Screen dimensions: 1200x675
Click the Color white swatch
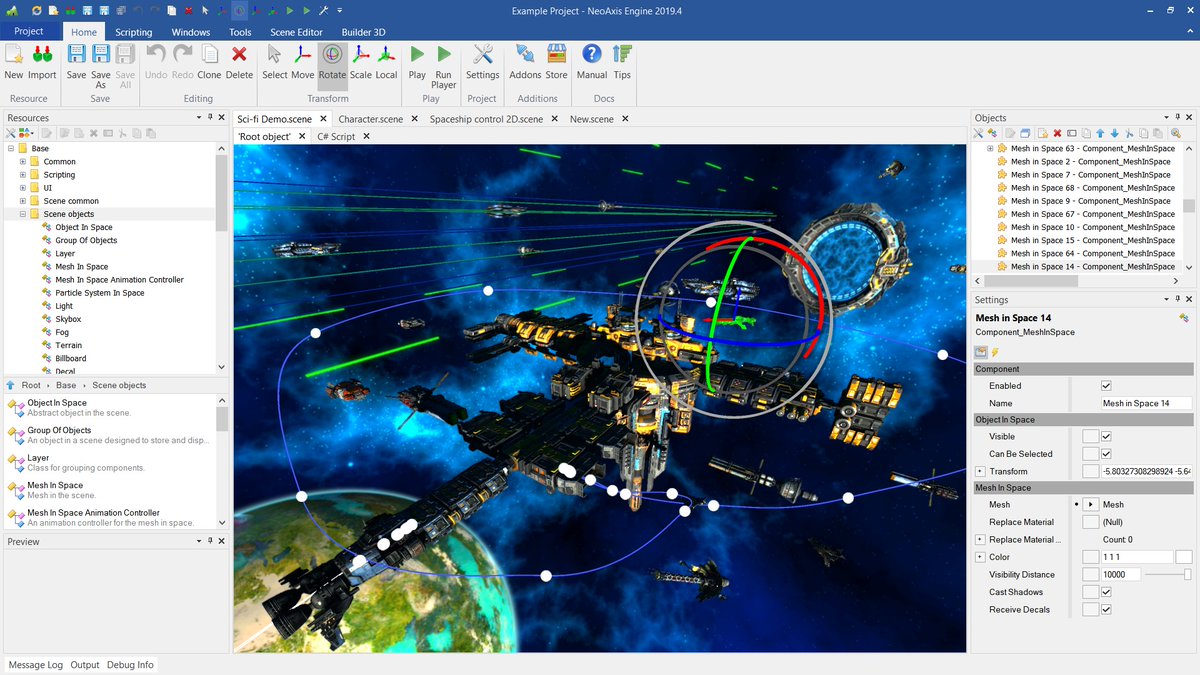click(x=1183, y=557)
